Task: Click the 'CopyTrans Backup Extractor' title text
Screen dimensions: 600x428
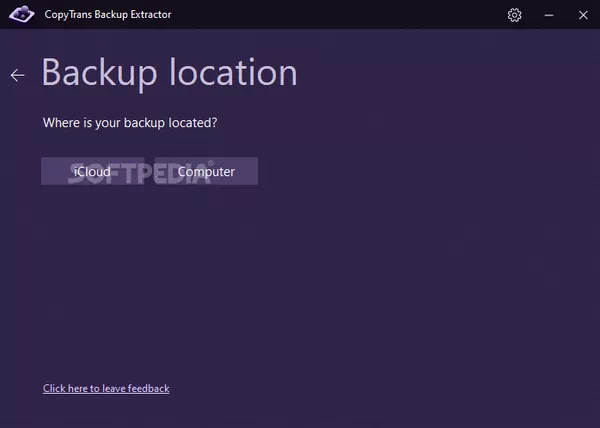Action: [109, 15]
